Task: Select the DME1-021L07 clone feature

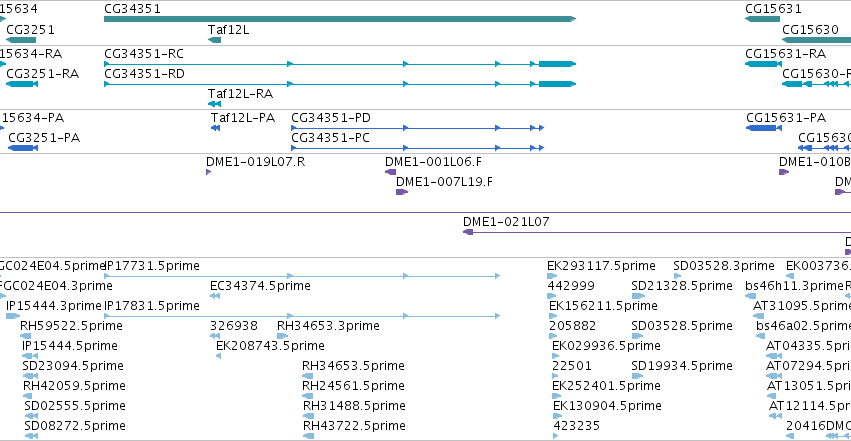Action: pos(657,232)
